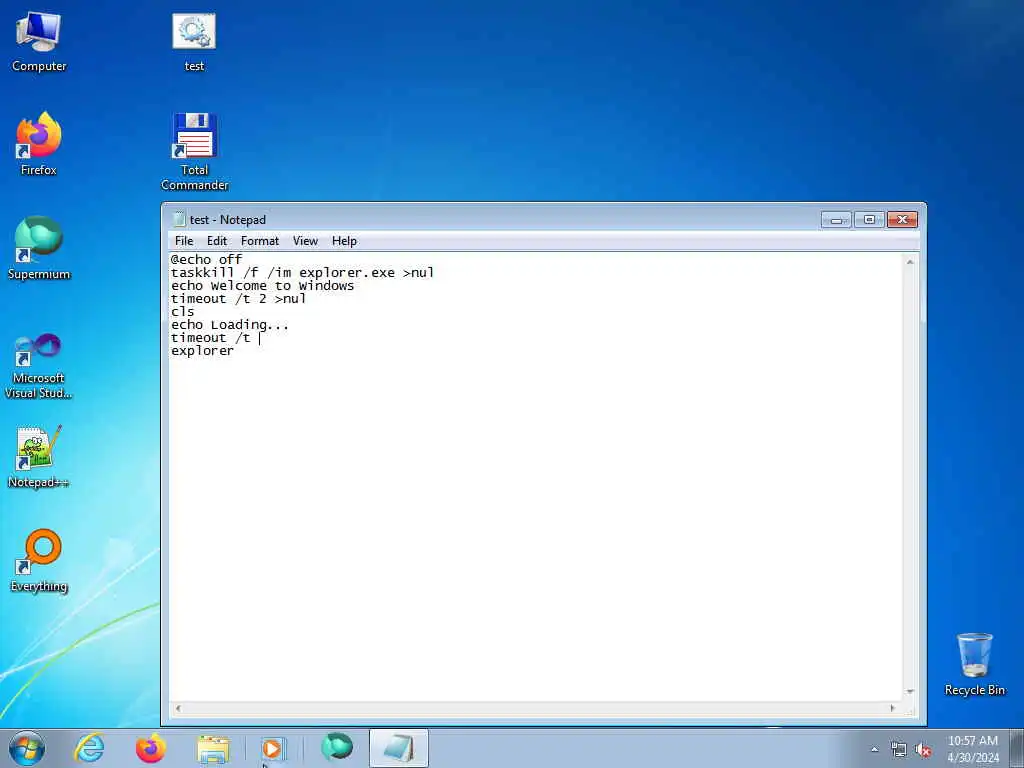
Task: Maximize the Notepad window
Action: (869, 219)
